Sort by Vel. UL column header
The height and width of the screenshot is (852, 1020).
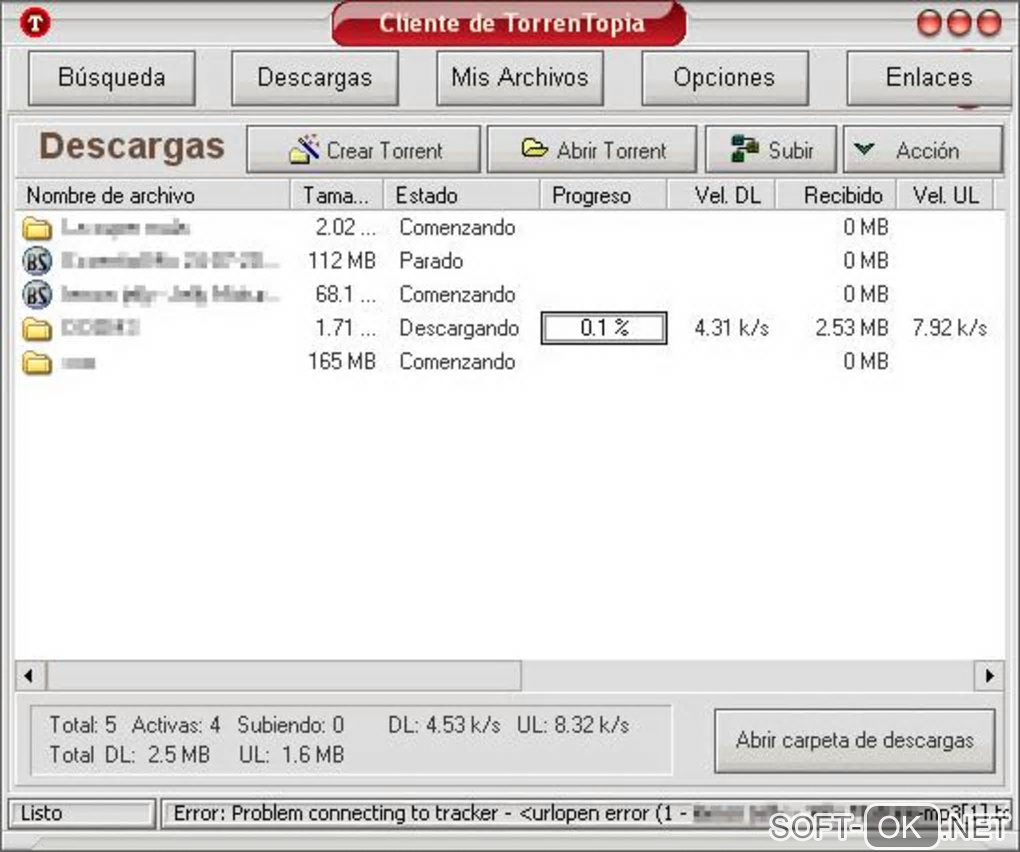click(x=945, y=195)
